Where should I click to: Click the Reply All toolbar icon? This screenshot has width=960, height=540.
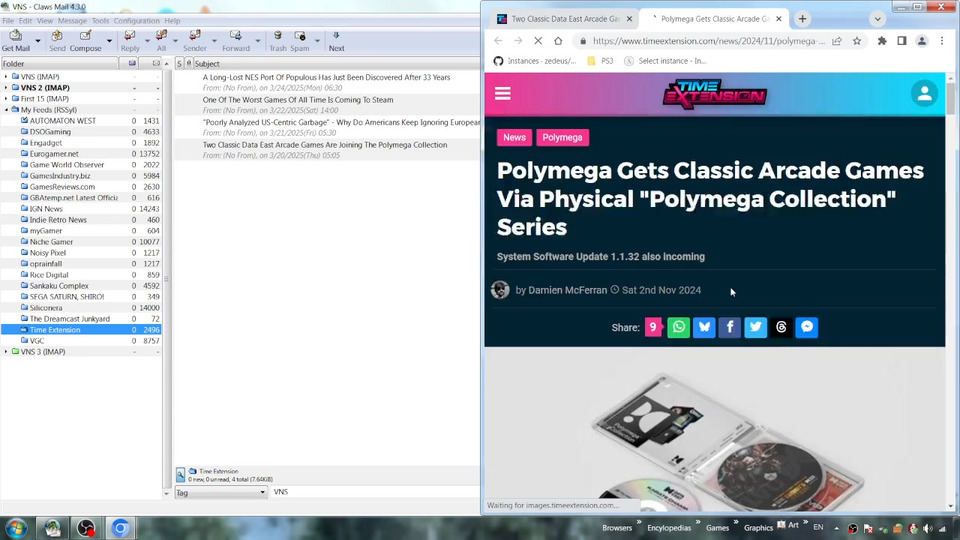click(161, 36)
